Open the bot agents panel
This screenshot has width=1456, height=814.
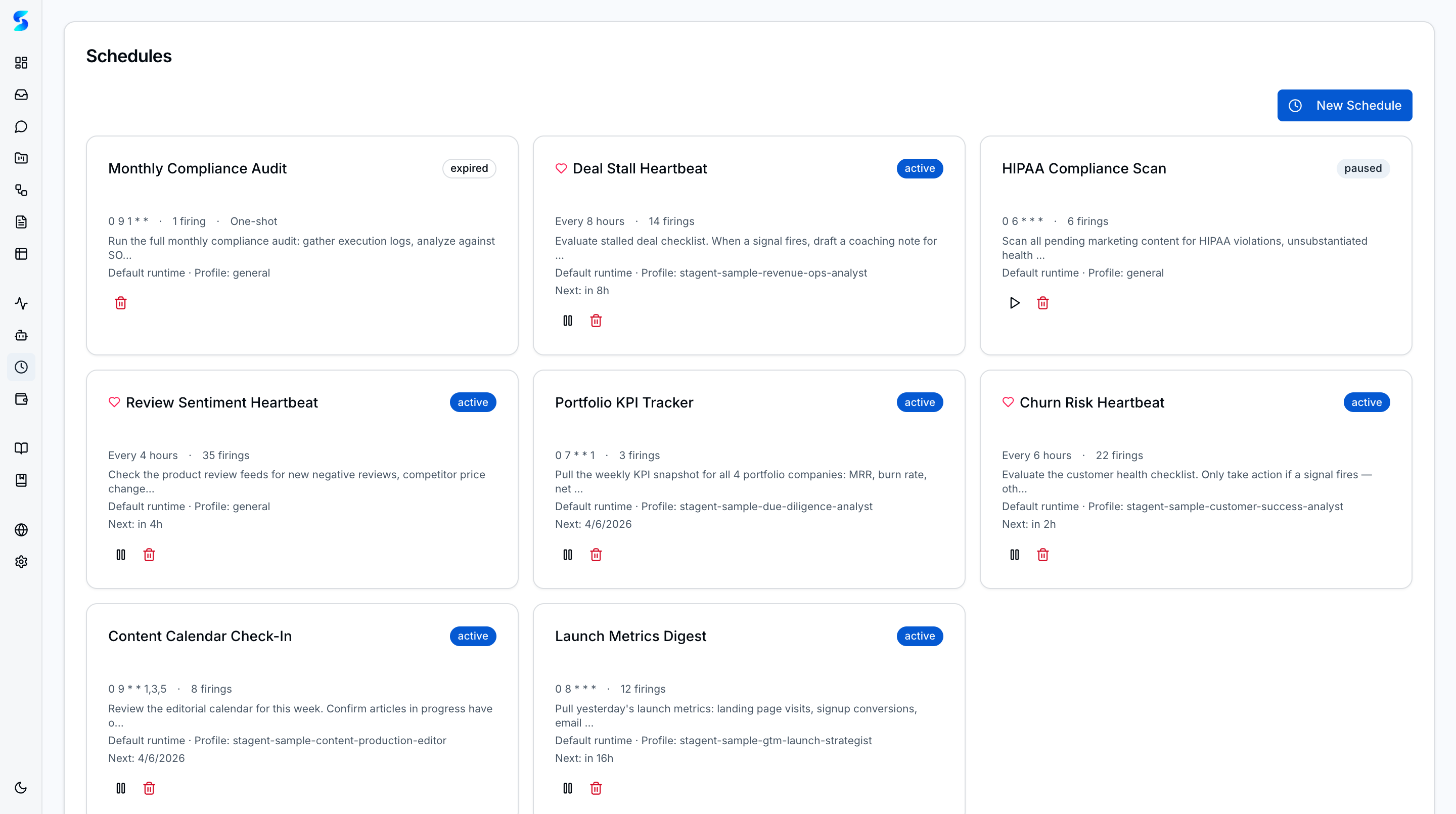tap(21, 335)
